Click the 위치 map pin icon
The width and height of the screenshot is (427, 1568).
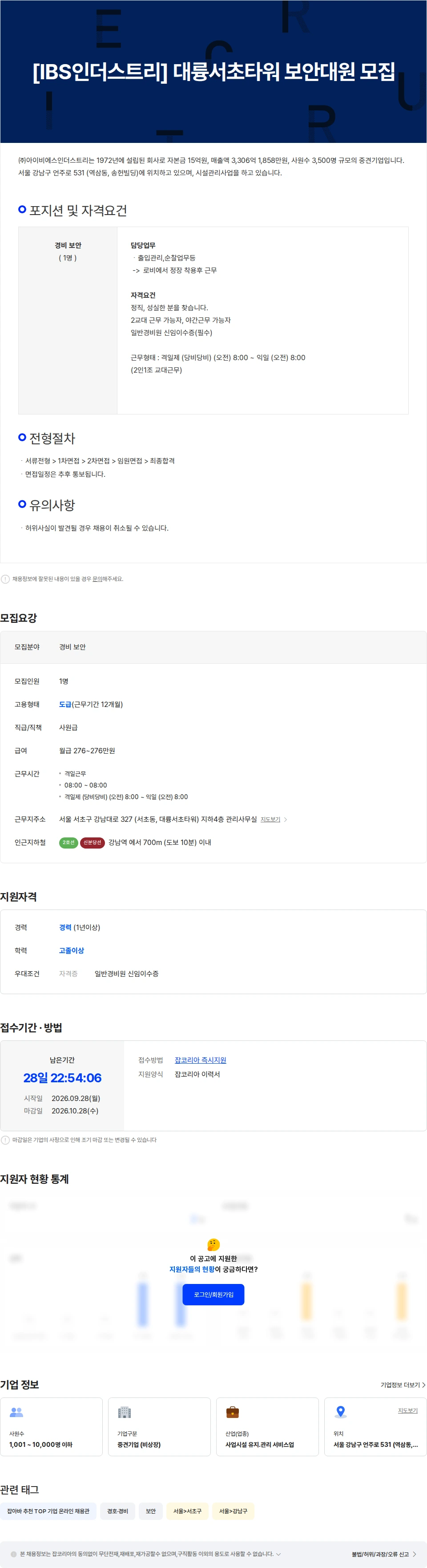pos(341,1412)
